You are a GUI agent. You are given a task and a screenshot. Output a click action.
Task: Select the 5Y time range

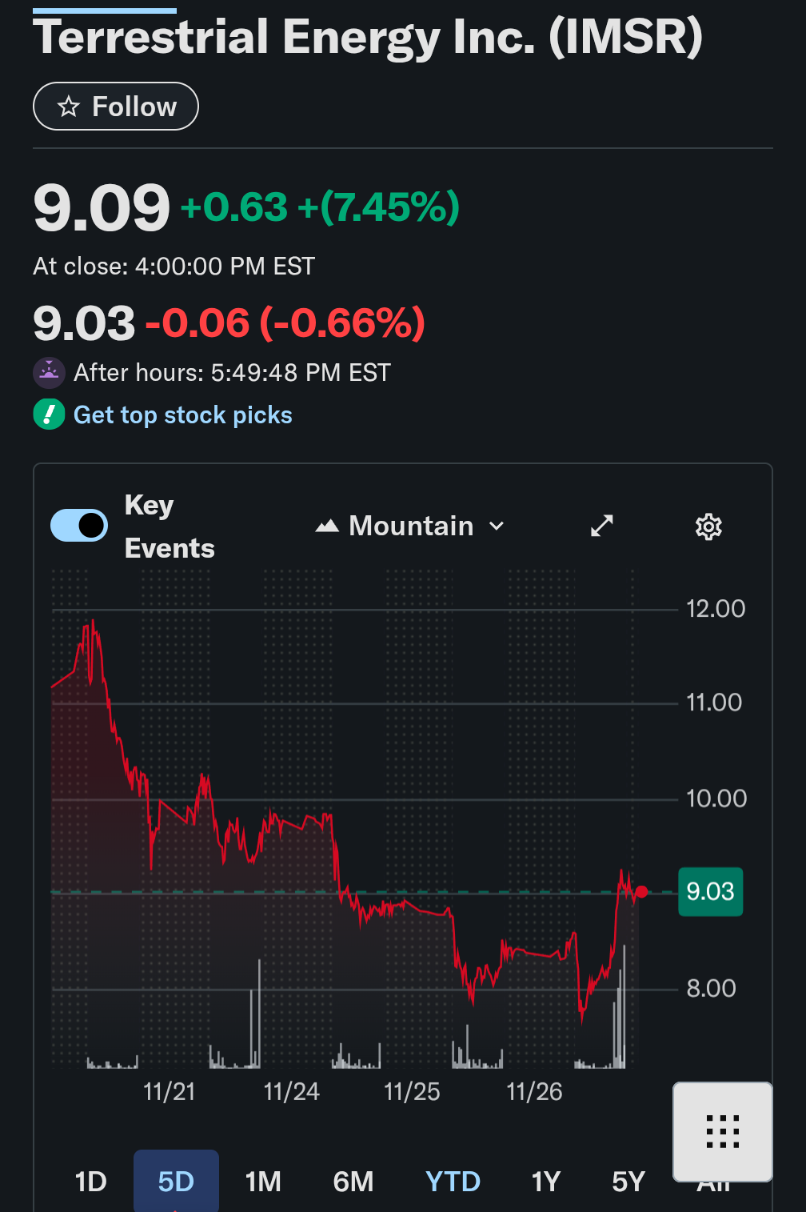(x=628, y=1182)
